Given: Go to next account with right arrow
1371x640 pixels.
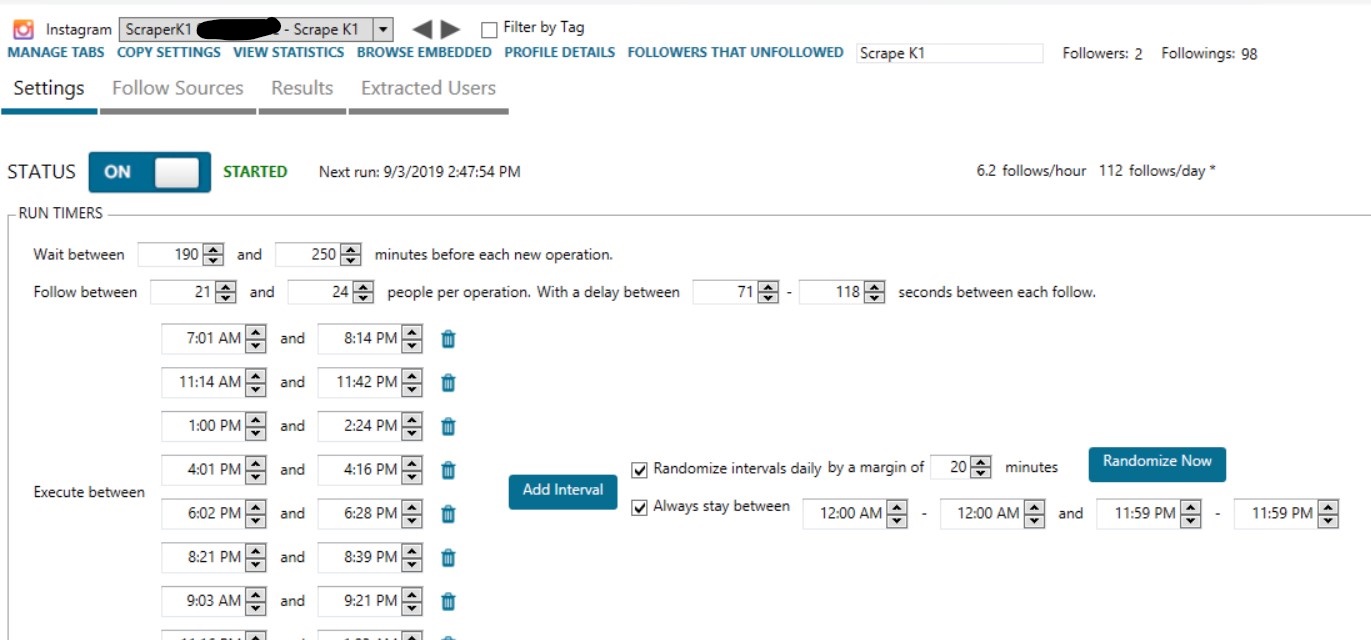Looking at the screenshot, I should [451, 30].
